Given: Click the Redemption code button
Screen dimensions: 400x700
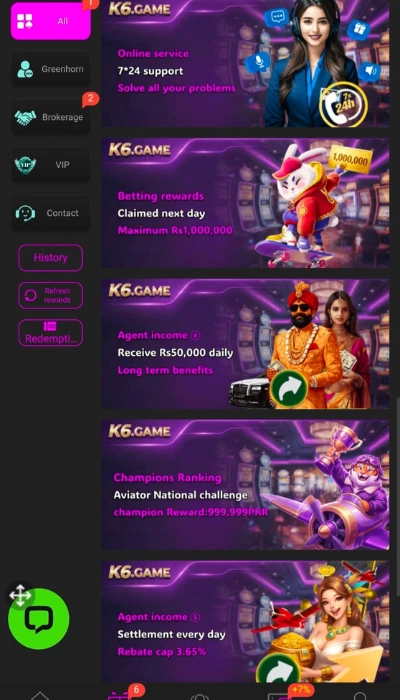Looking at the screenshot, I should coord(50,333).
